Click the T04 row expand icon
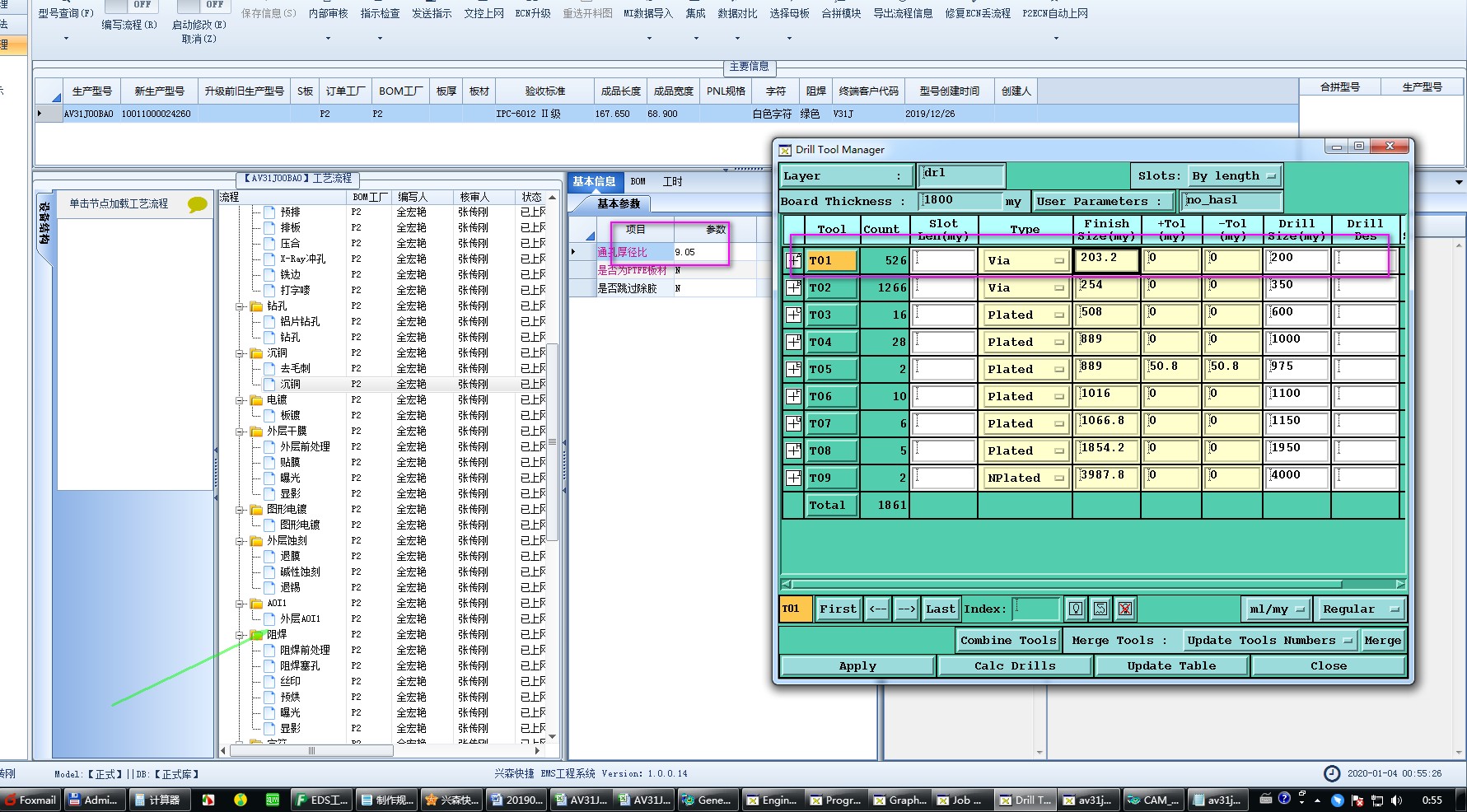Image resolution: width=1467 pixels, height=812 pixels. pos(793,342)
